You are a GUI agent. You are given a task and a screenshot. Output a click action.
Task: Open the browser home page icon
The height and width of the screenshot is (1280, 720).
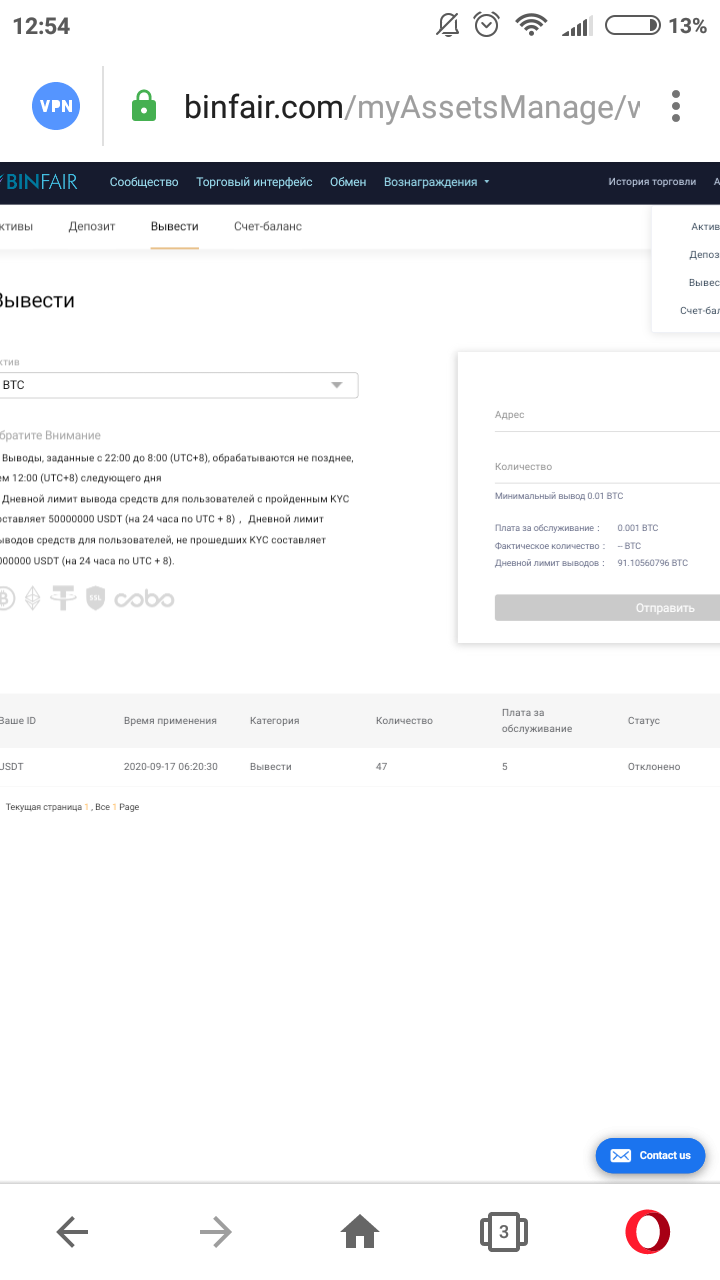(x=360, y=1232)
